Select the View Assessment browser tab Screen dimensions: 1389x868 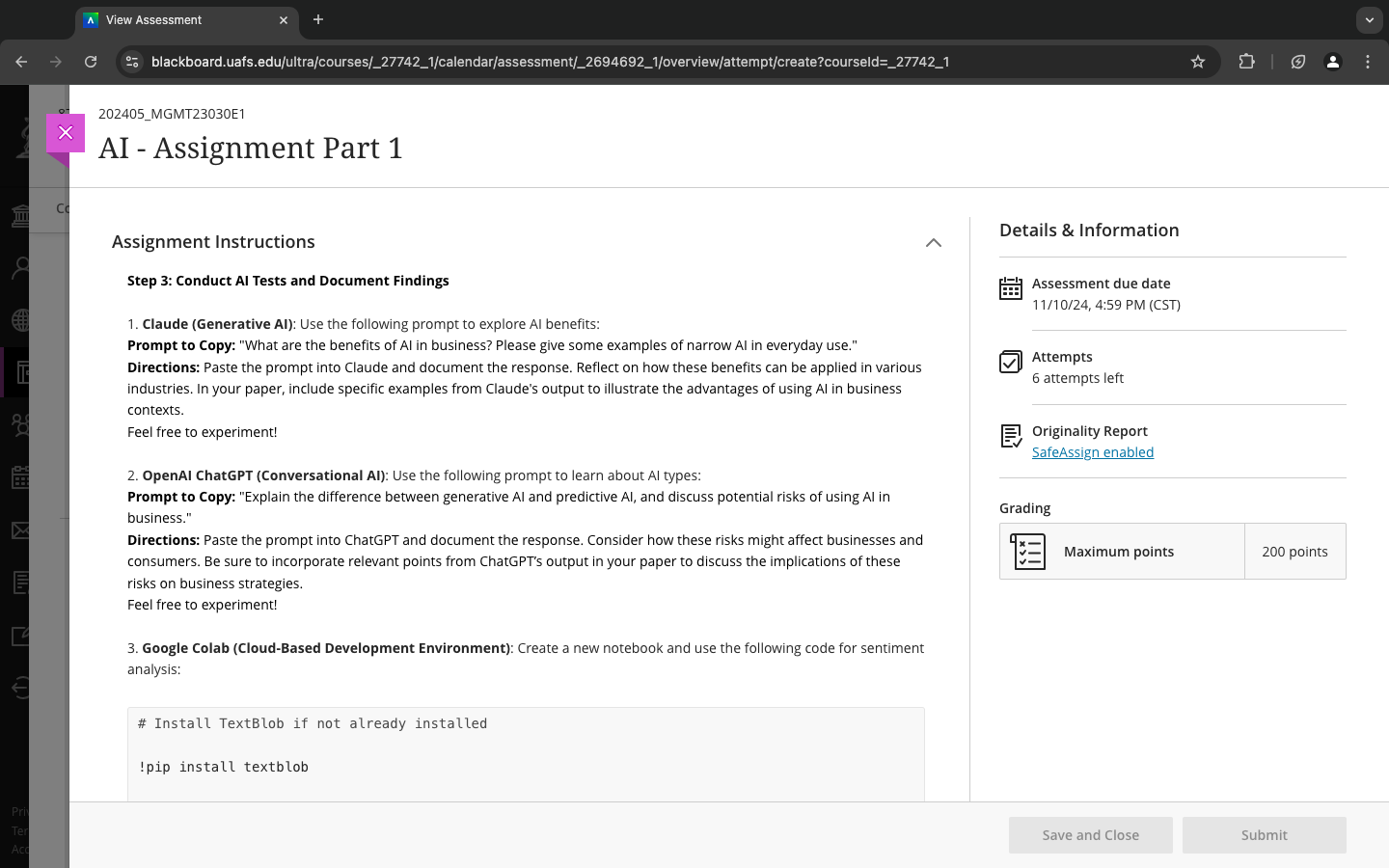[187, 20]
